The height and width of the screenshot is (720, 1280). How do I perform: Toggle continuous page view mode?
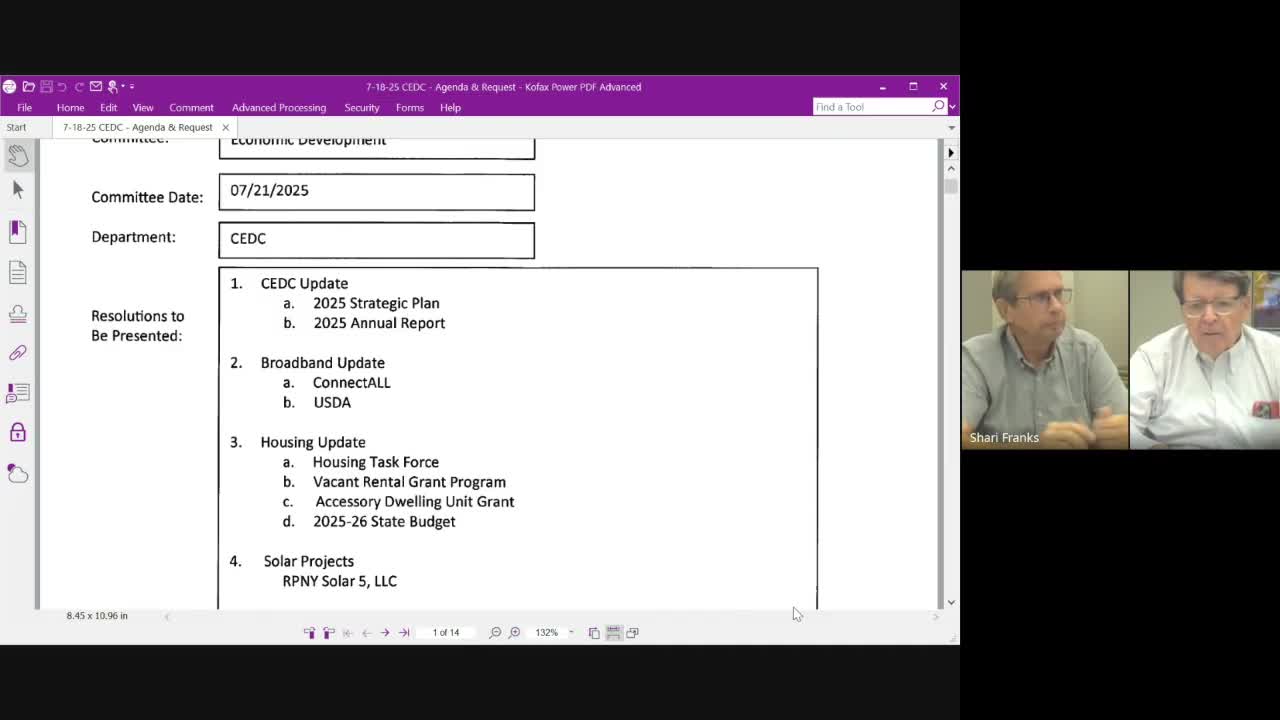(x=613, y=632)
